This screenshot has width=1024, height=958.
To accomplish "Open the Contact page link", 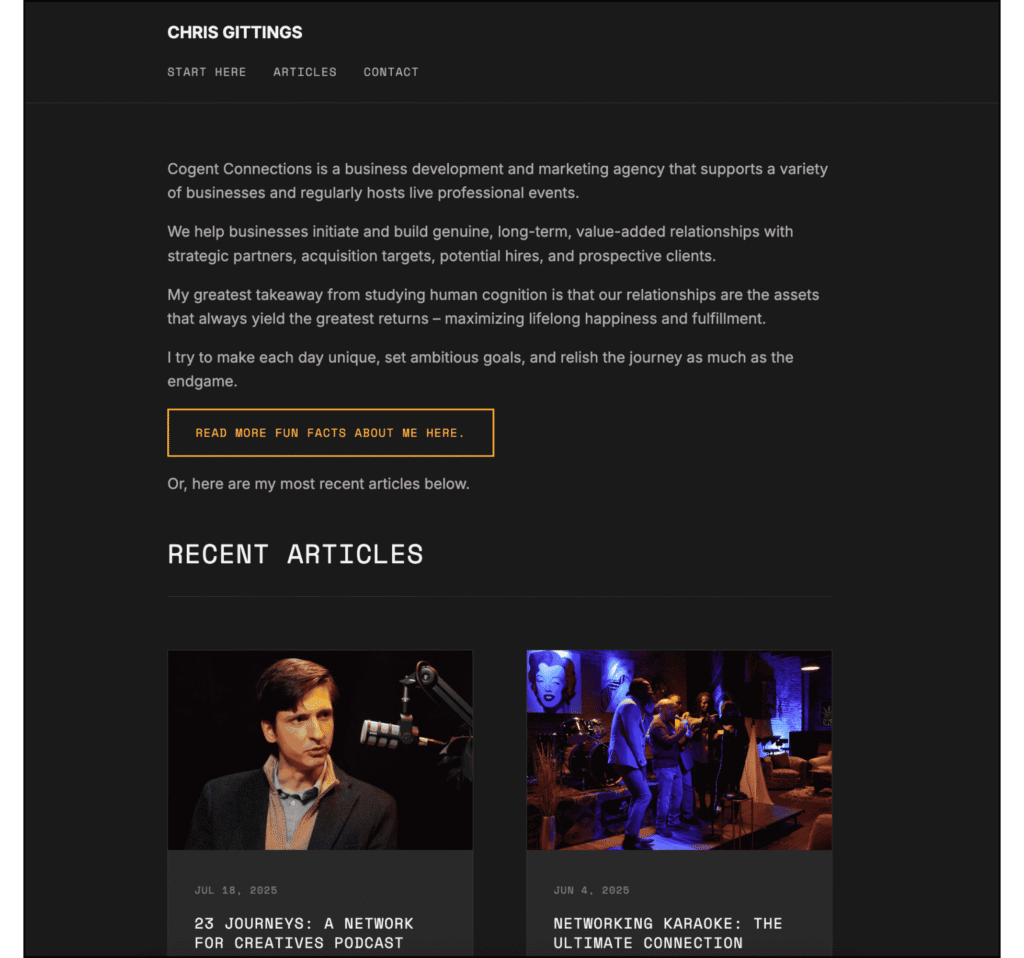I will [x=391, y=72].
